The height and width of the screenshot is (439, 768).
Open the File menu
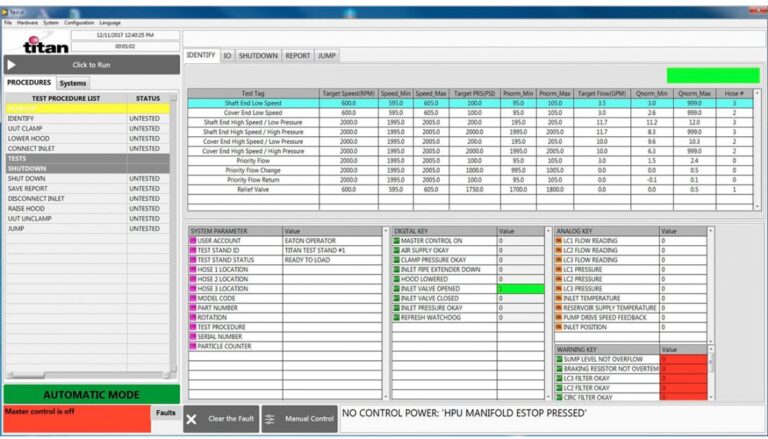click(x=8, y=22)
